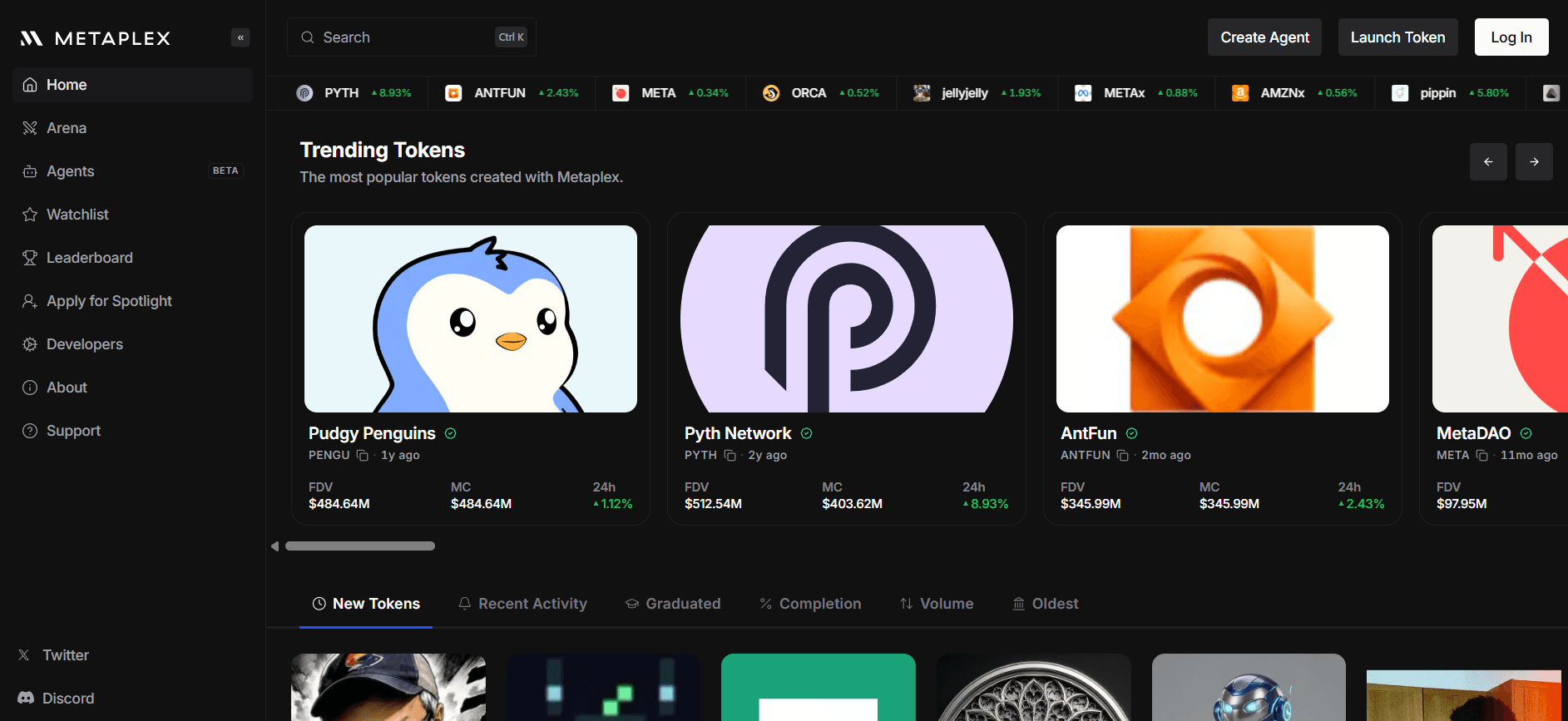The height and width of the screenshot is (721, 1568).
Task: Open the Developers section
Action: [x=132, y=344]
